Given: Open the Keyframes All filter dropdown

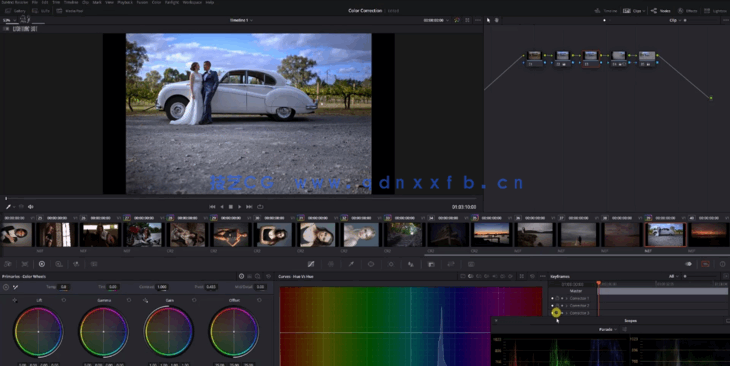Looking at the screenshot, I should click(673, 276).
